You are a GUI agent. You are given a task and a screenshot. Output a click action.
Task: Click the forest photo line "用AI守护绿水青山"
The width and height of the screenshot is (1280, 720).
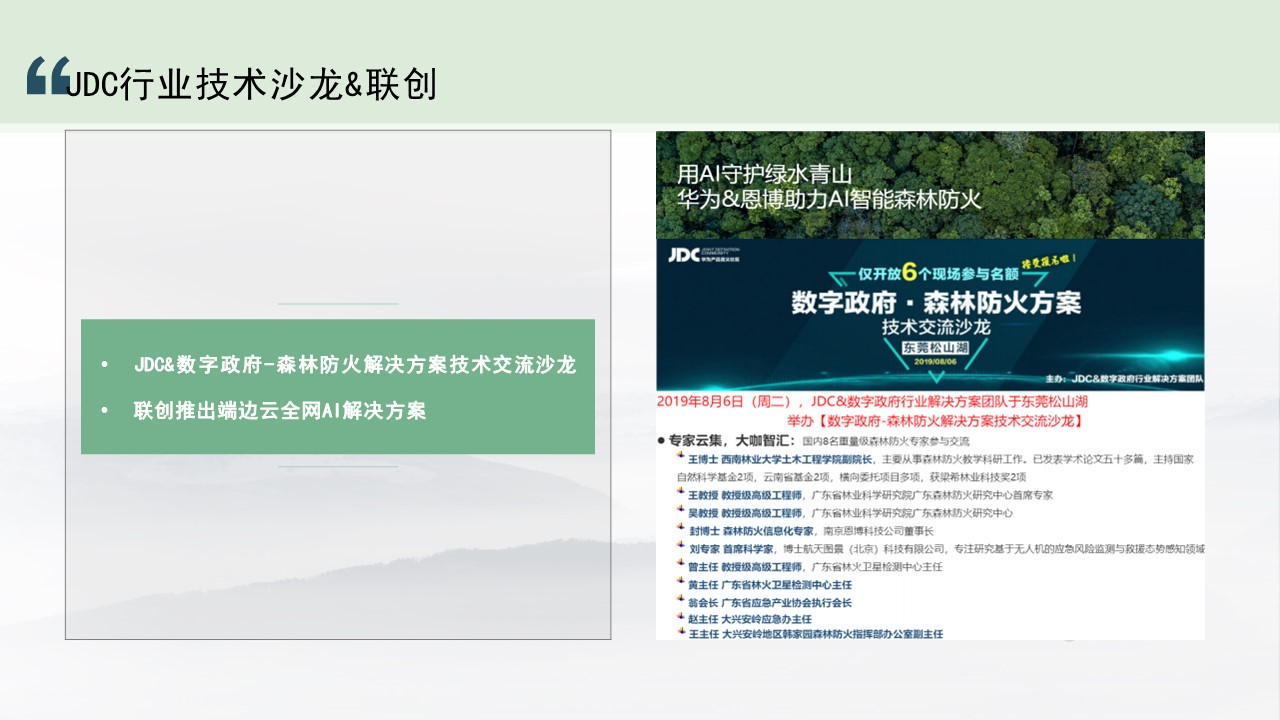pyautogui.click(x=764, y=173)
